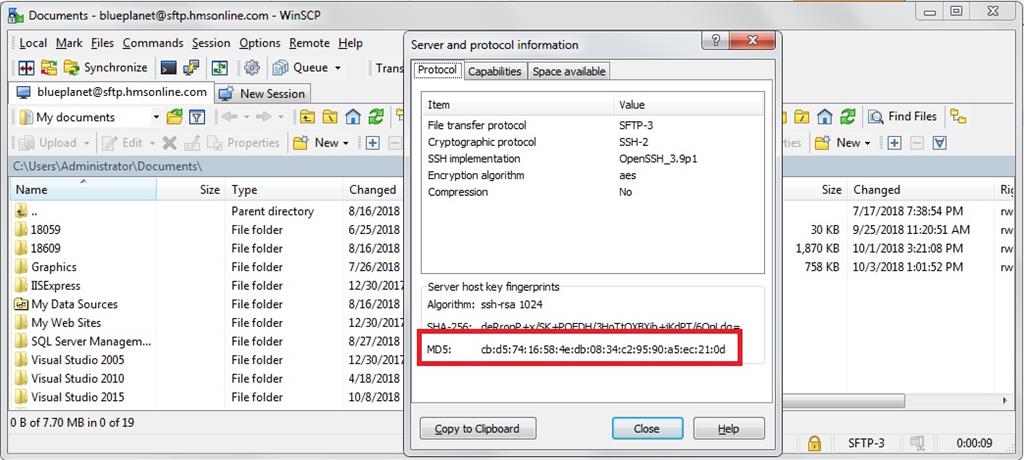Toggle the remote directory tree icon

[x=958, y=117]
